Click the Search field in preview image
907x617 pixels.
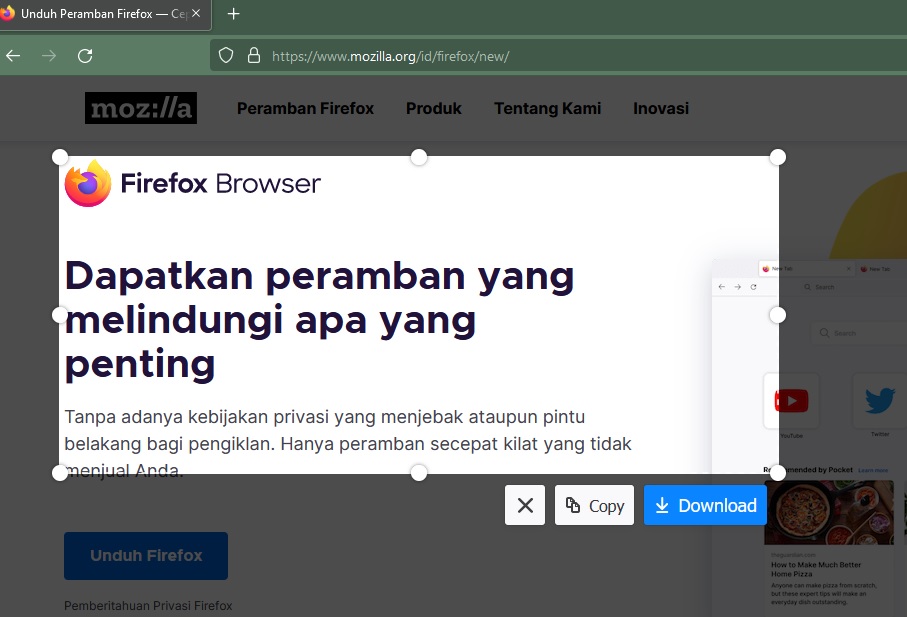[860, 333]
